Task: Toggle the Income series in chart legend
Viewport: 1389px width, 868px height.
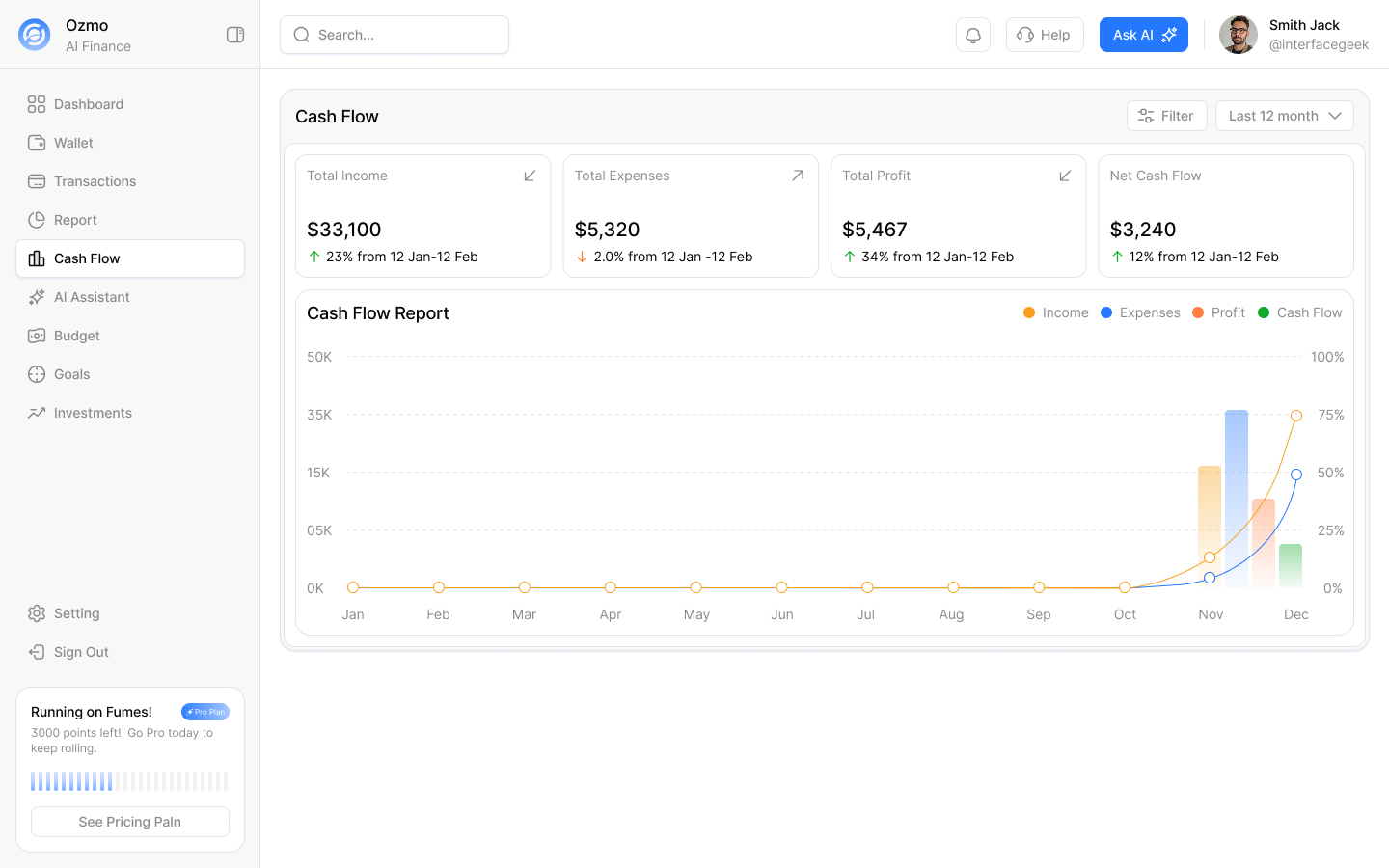Action: click(x=1056, y=312)
